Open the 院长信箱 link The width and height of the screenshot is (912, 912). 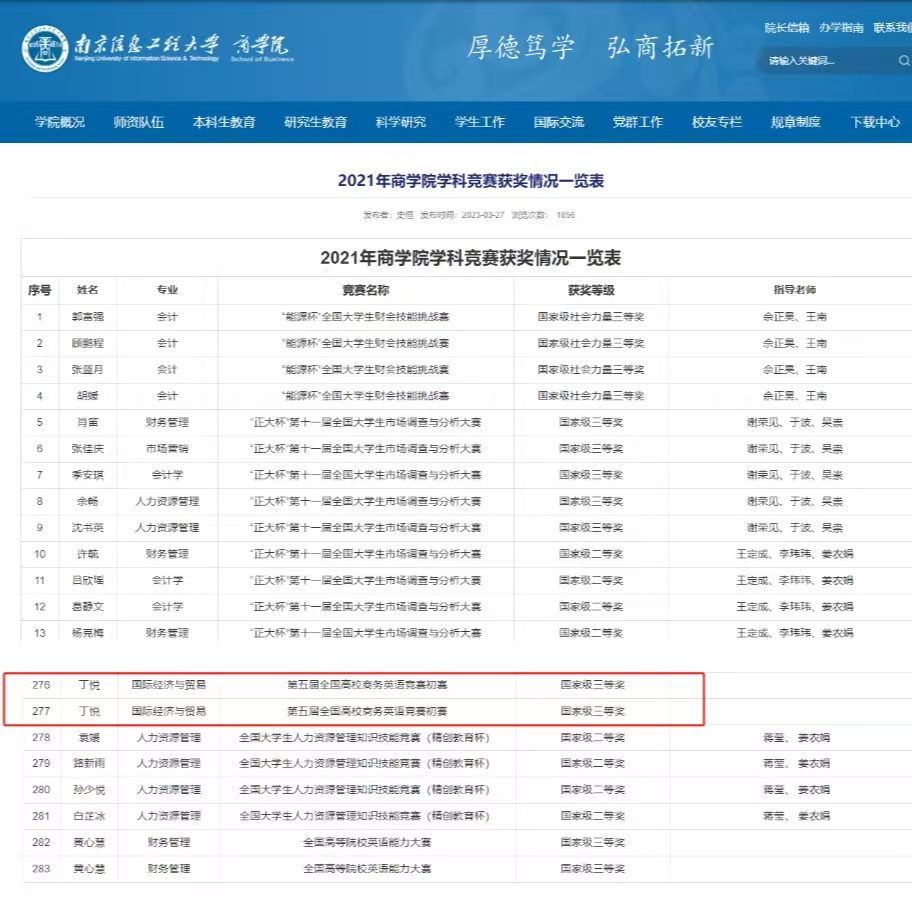point(787,28)
